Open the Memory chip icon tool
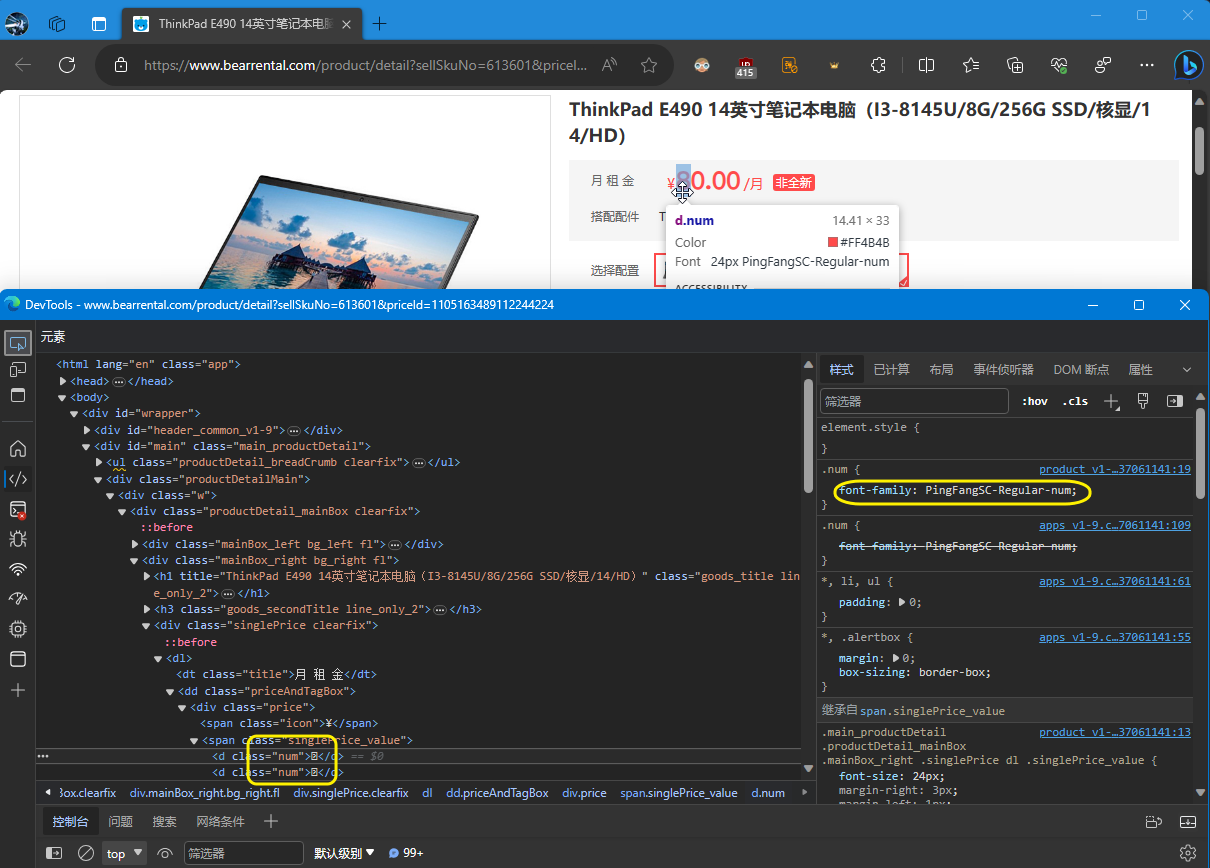 pyautogui.click(x=18, y=629)
